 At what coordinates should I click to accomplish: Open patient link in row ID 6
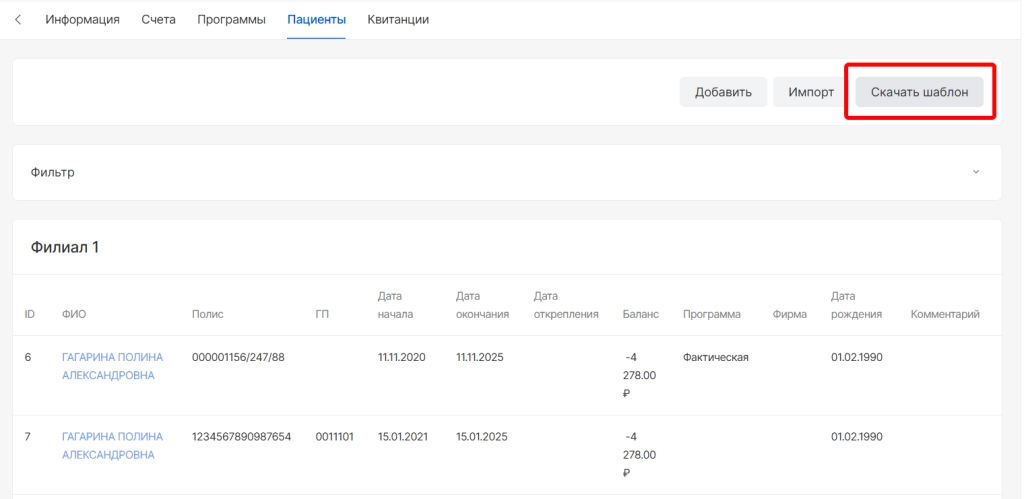click(x=112, y=366)
